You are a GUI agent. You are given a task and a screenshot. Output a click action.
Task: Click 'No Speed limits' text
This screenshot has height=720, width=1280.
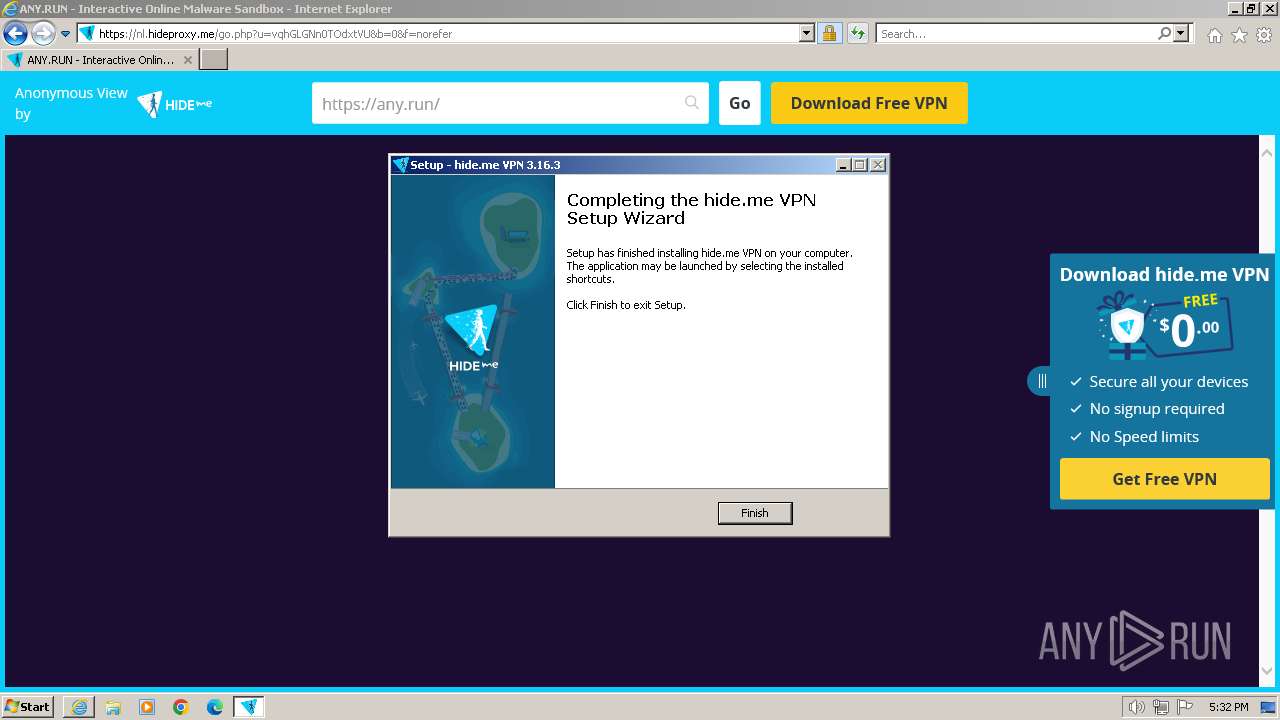coord(1144,437)
